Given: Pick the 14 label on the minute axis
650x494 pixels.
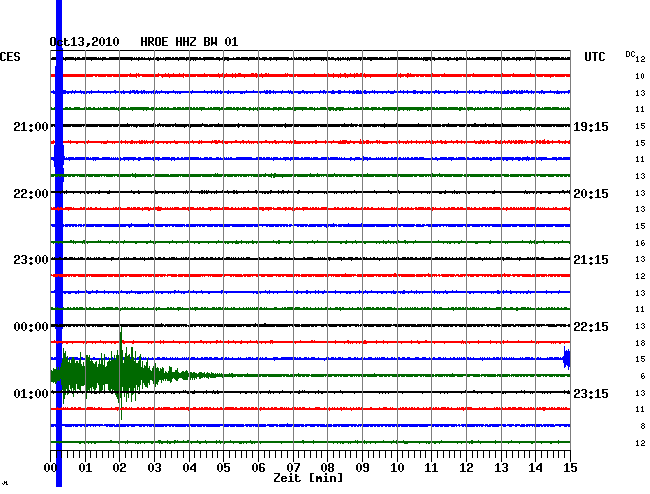Looking at the screenshot, I should [x=536, y=468].
